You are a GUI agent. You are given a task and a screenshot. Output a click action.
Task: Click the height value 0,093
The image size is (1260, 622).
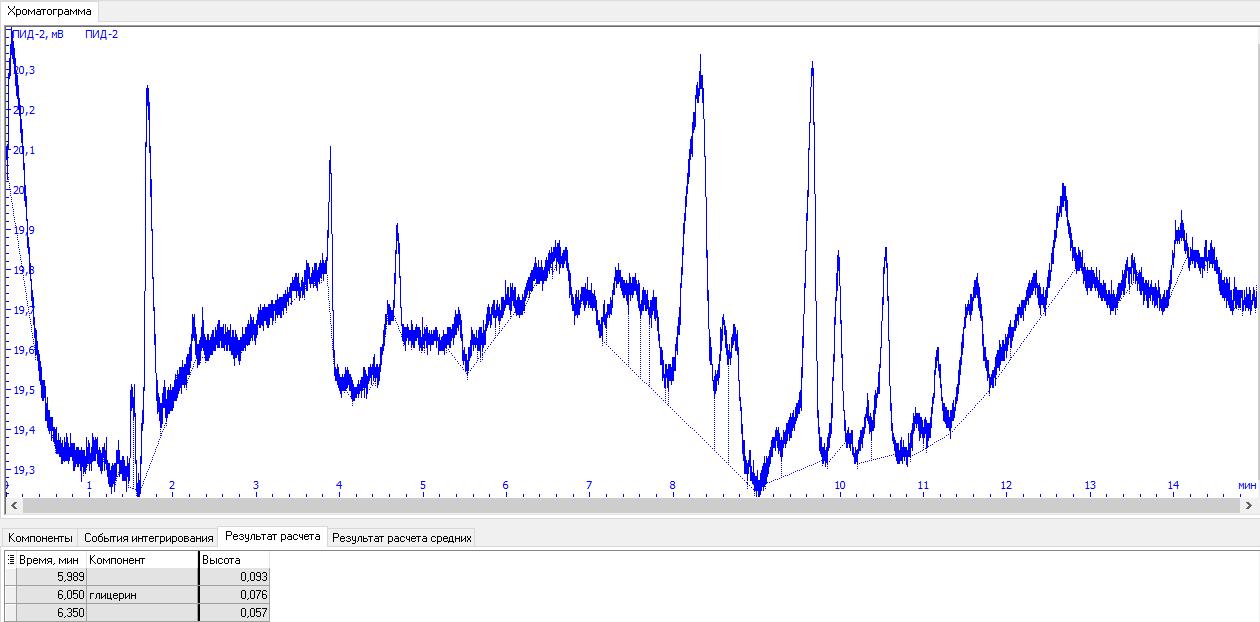pyautogui.click(x=234, y=577)
